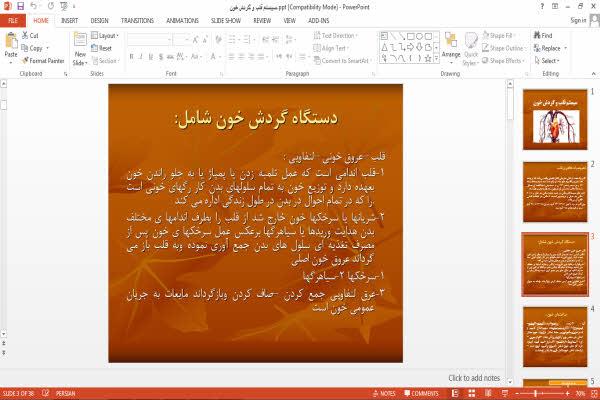Click the PERSIAN language indicator
Image resolution: width=600 pixels, height=400 pixels.
coord(65,393)
